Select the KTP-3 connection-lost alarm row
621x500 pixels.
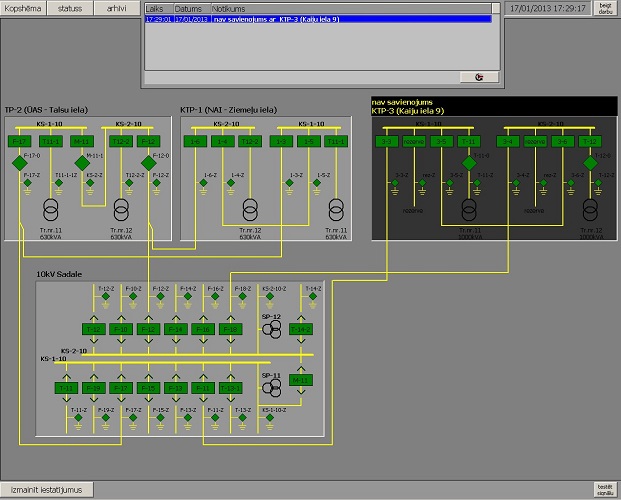tap(318, 18)
